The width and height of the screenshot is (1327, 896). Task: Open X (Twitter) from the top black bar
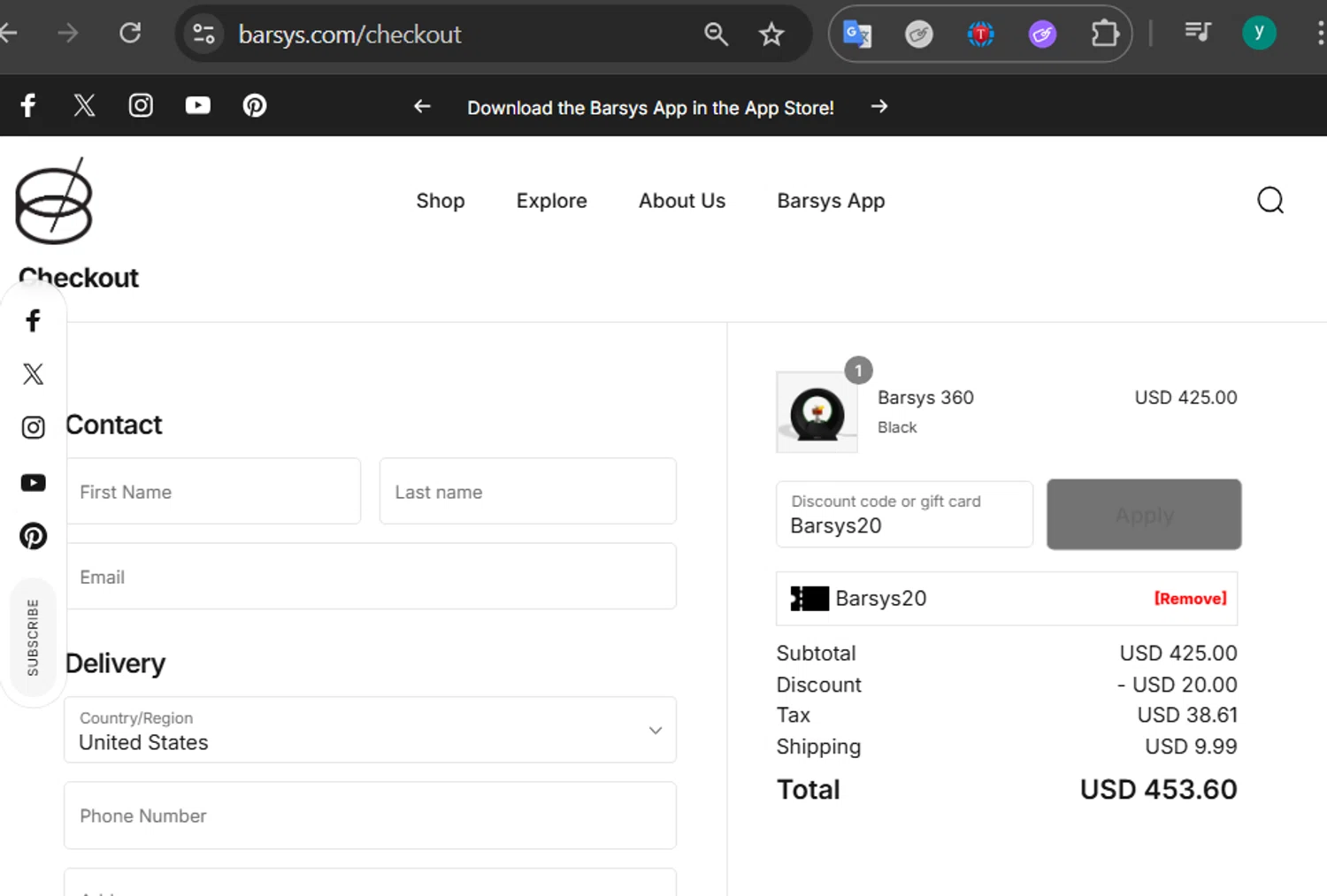tap(84, 105)
